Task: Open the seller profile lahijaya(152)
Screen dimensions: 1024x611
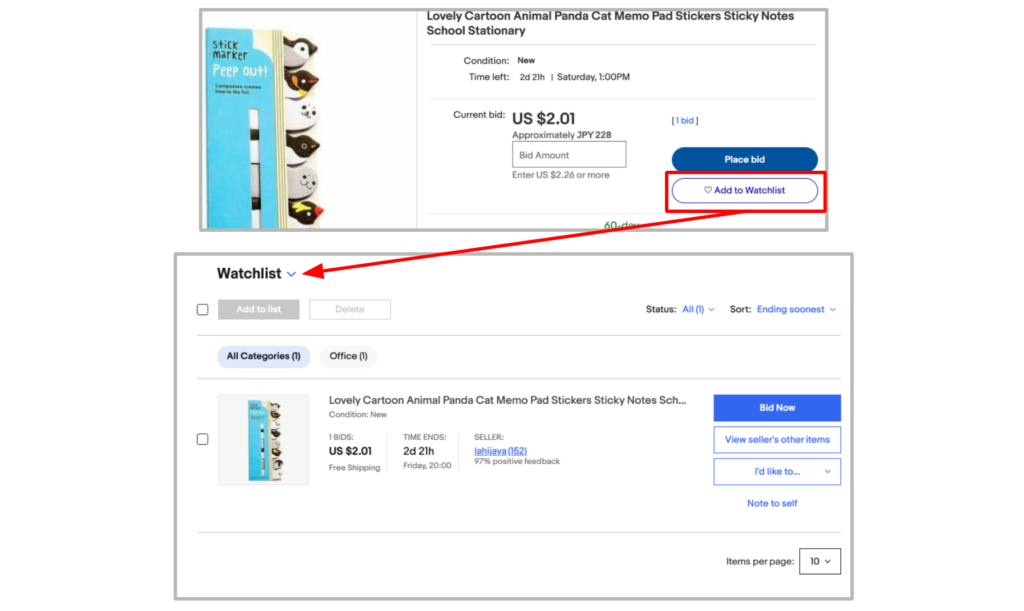Action: (x=500, y=450)
